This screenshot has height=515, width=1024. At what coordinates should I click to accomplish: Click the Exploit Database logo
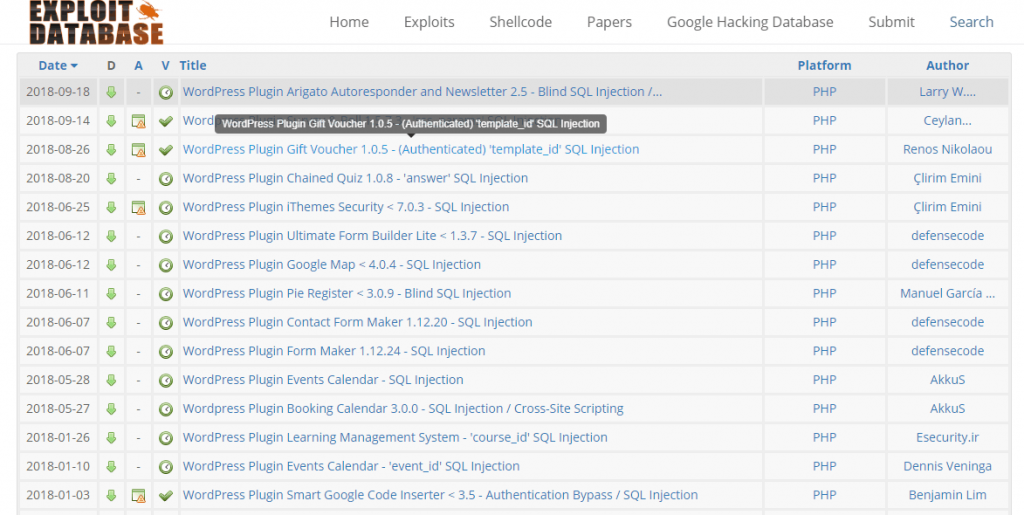pyautogui.click(x=96, y=22)
